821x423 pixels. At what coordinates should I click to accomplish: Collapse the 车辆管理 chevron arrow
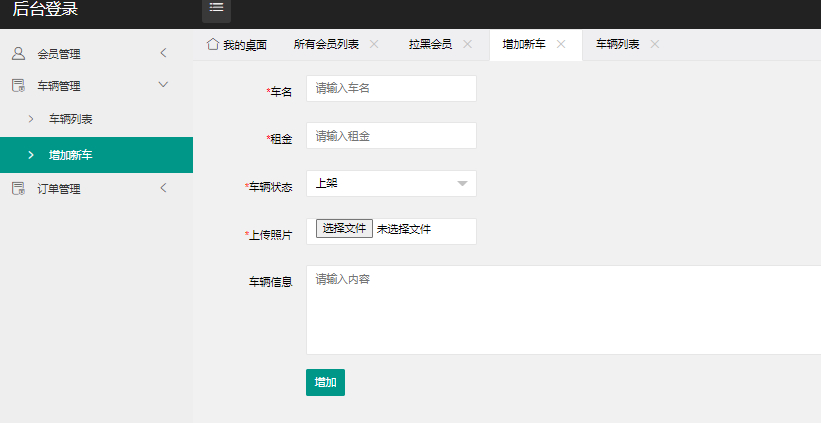[x=163, y=84]
